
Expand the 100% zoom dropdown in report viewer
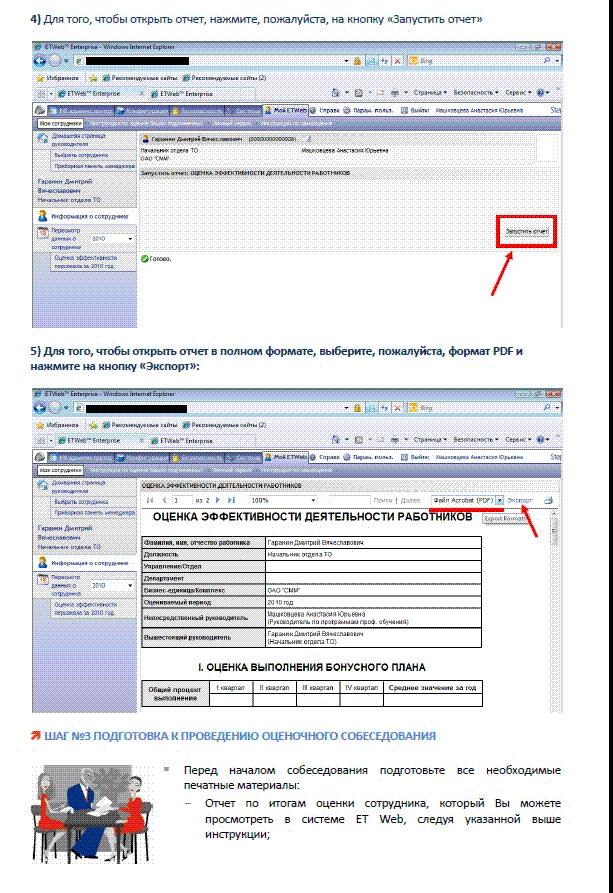pos(313,500)
